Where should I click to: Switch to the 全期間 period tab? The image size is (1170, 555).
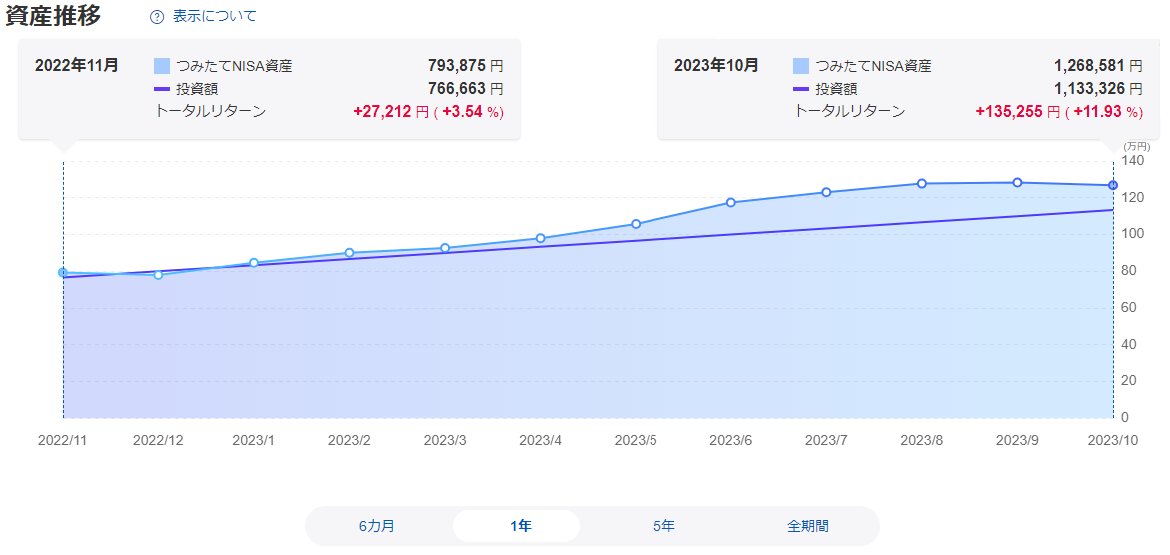[807, 526]
